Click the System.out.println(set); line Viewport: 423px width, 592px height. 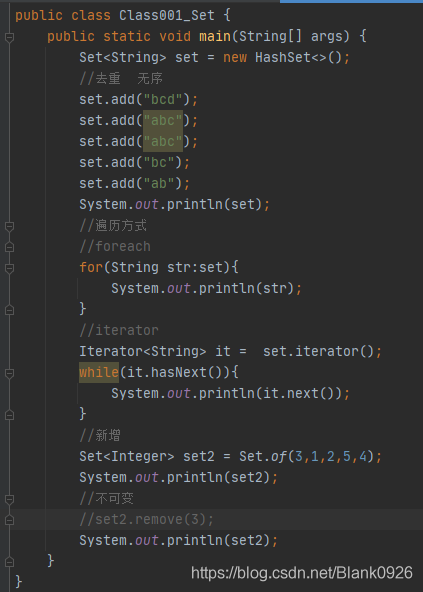[x=174, y=205]
